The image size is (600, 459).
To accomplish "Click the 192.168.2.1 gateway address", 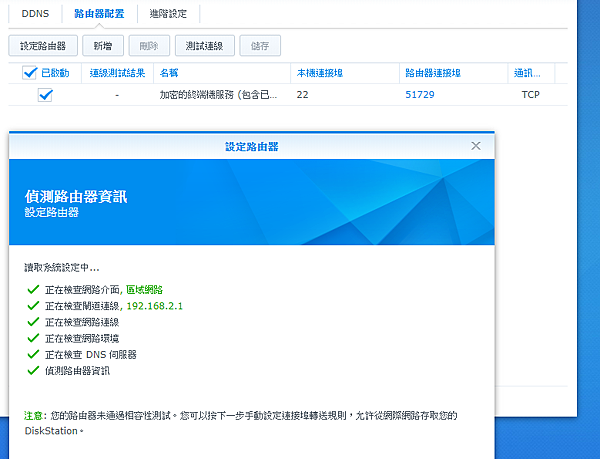I will (x=154, y=306).
